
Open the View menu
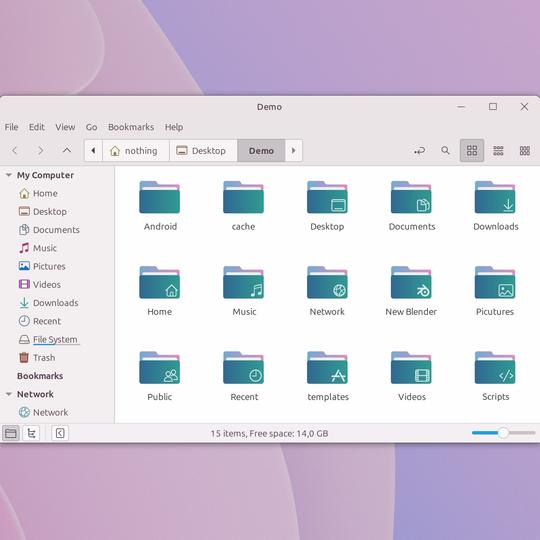(65, 127)
